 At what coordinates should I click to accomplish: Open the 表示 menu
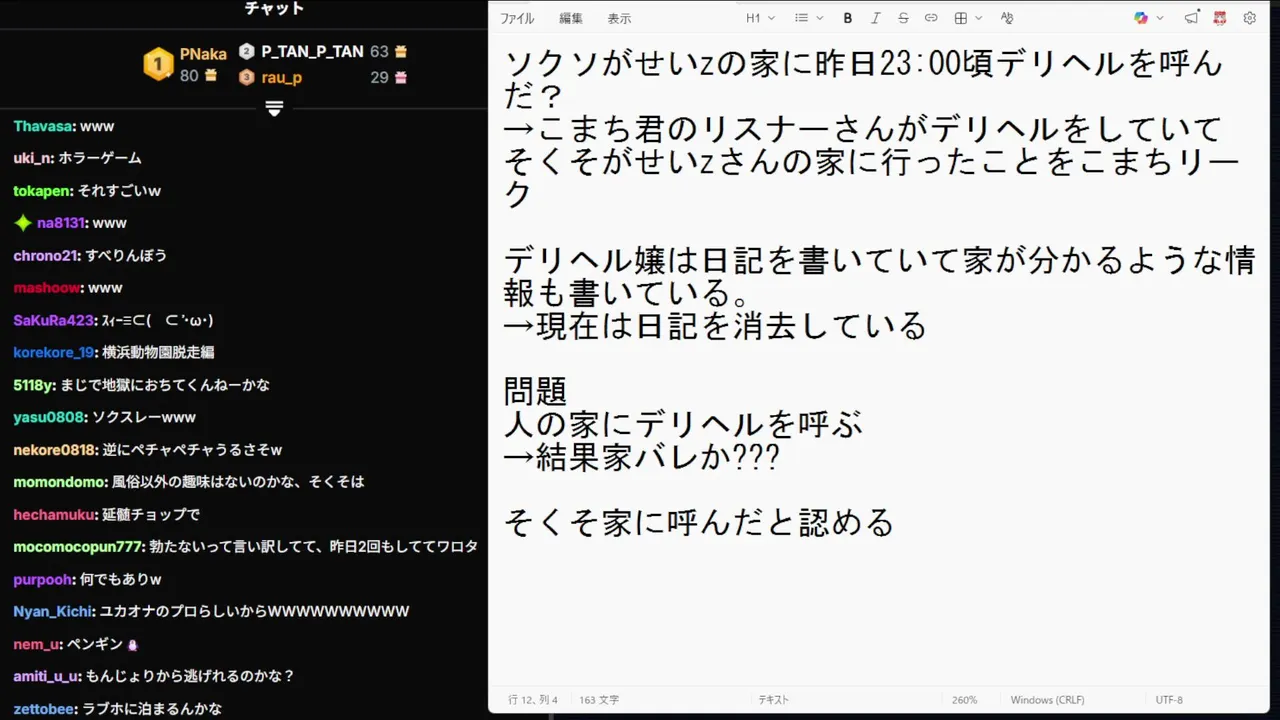click(x=619, y=18)
